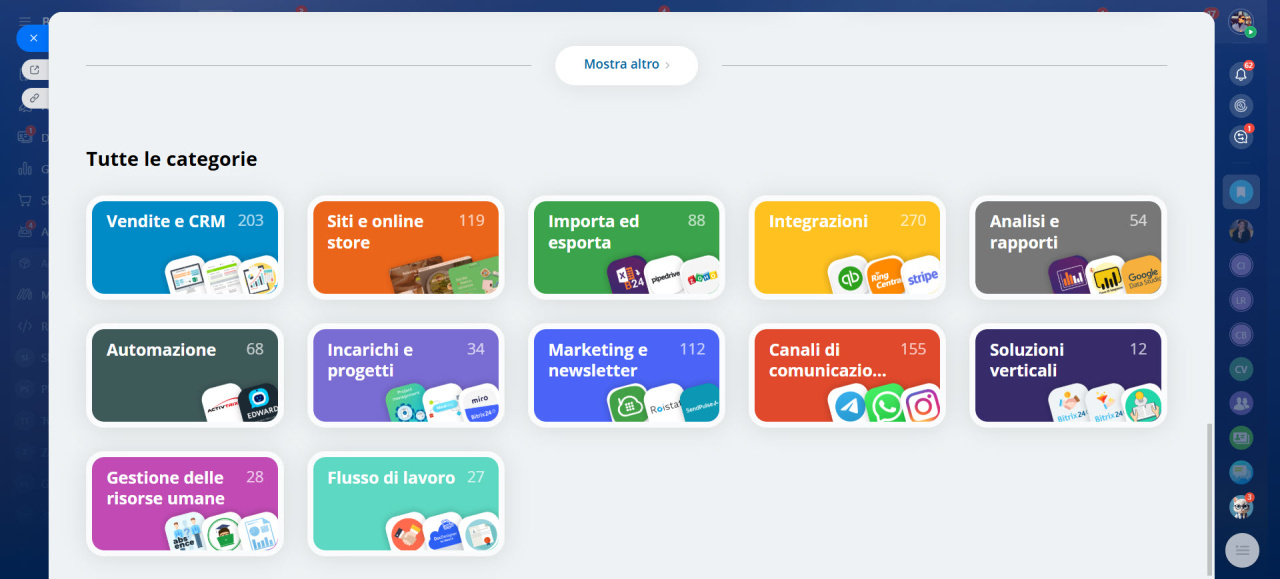Close the slider panel with X button

pyautogui.click(x=33, y=38)
